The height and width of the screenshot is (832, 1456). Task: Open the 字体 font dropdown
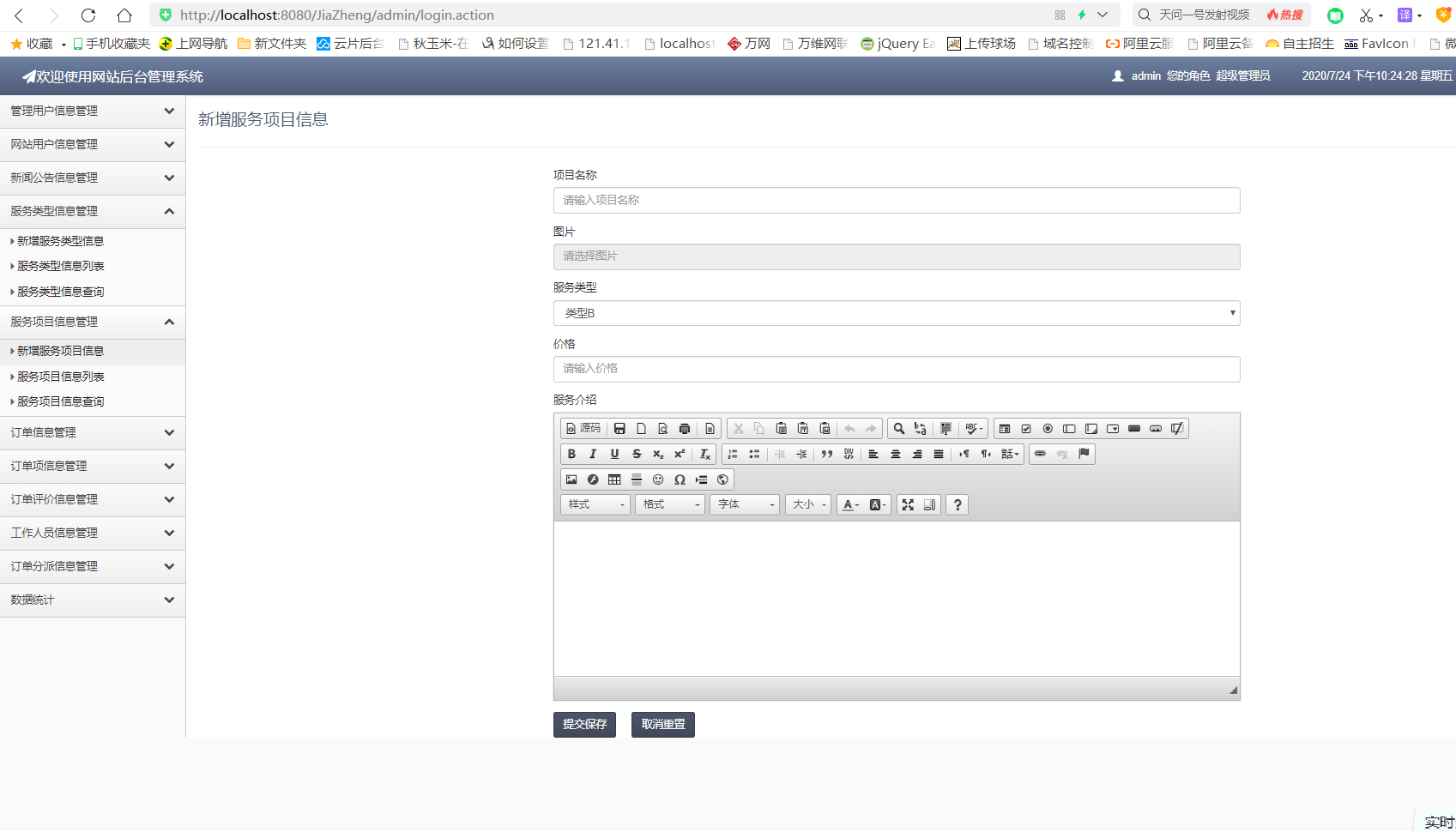[743, 504]
